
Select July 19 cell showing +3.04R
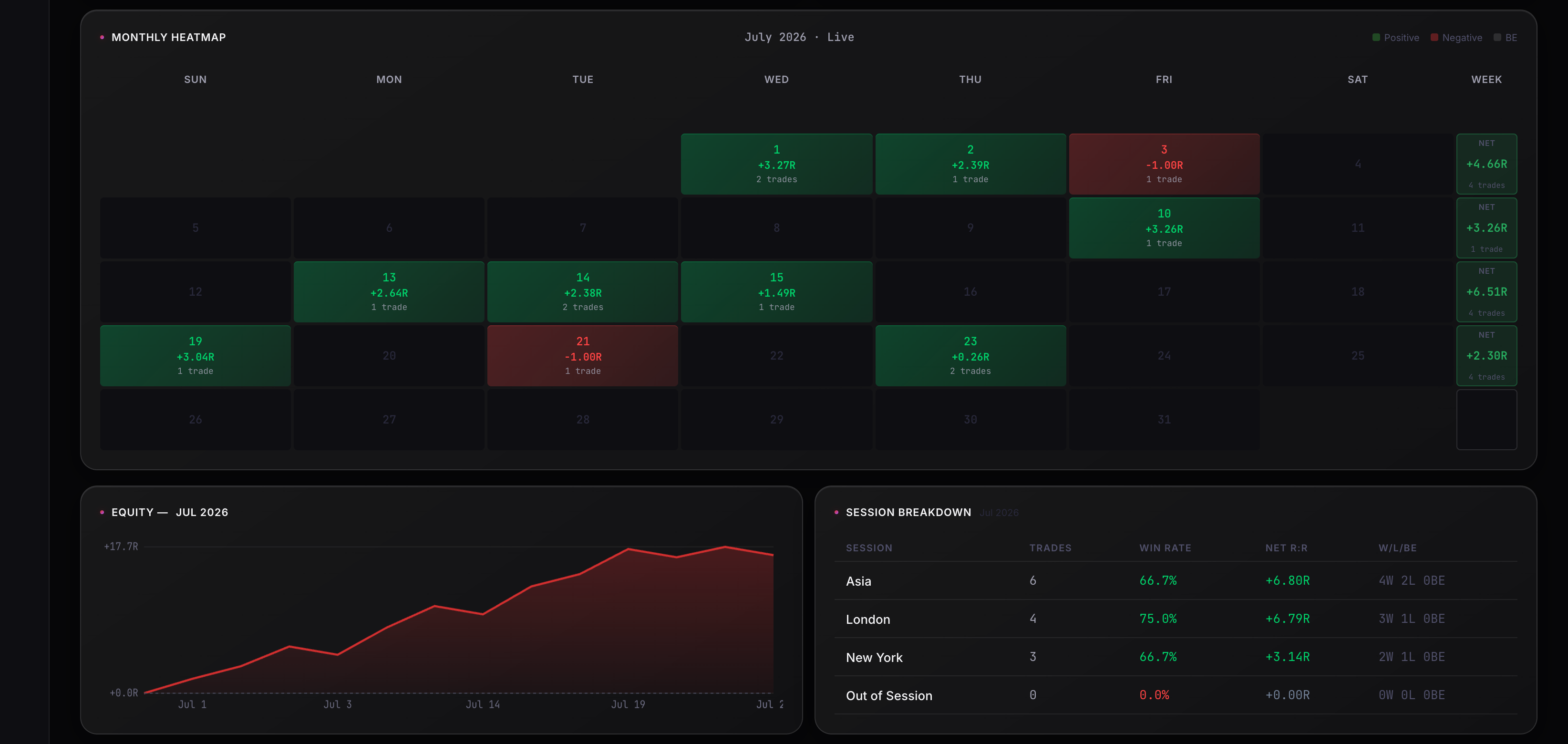196,356
